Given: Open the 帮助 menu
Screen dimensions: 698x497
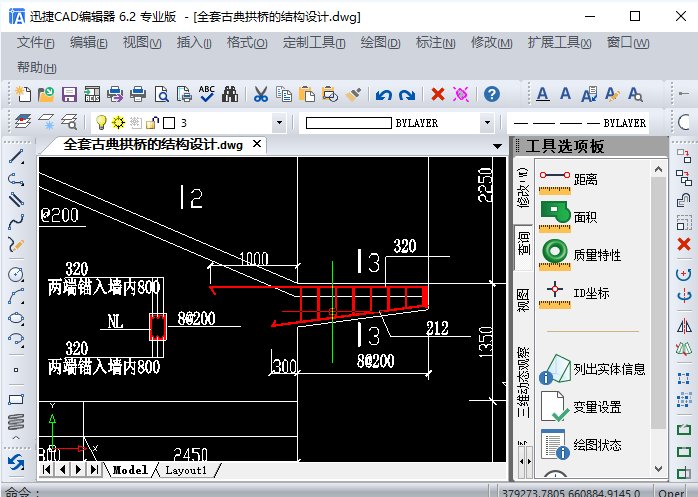Looking at the screenshot, I should pos(37,68).
